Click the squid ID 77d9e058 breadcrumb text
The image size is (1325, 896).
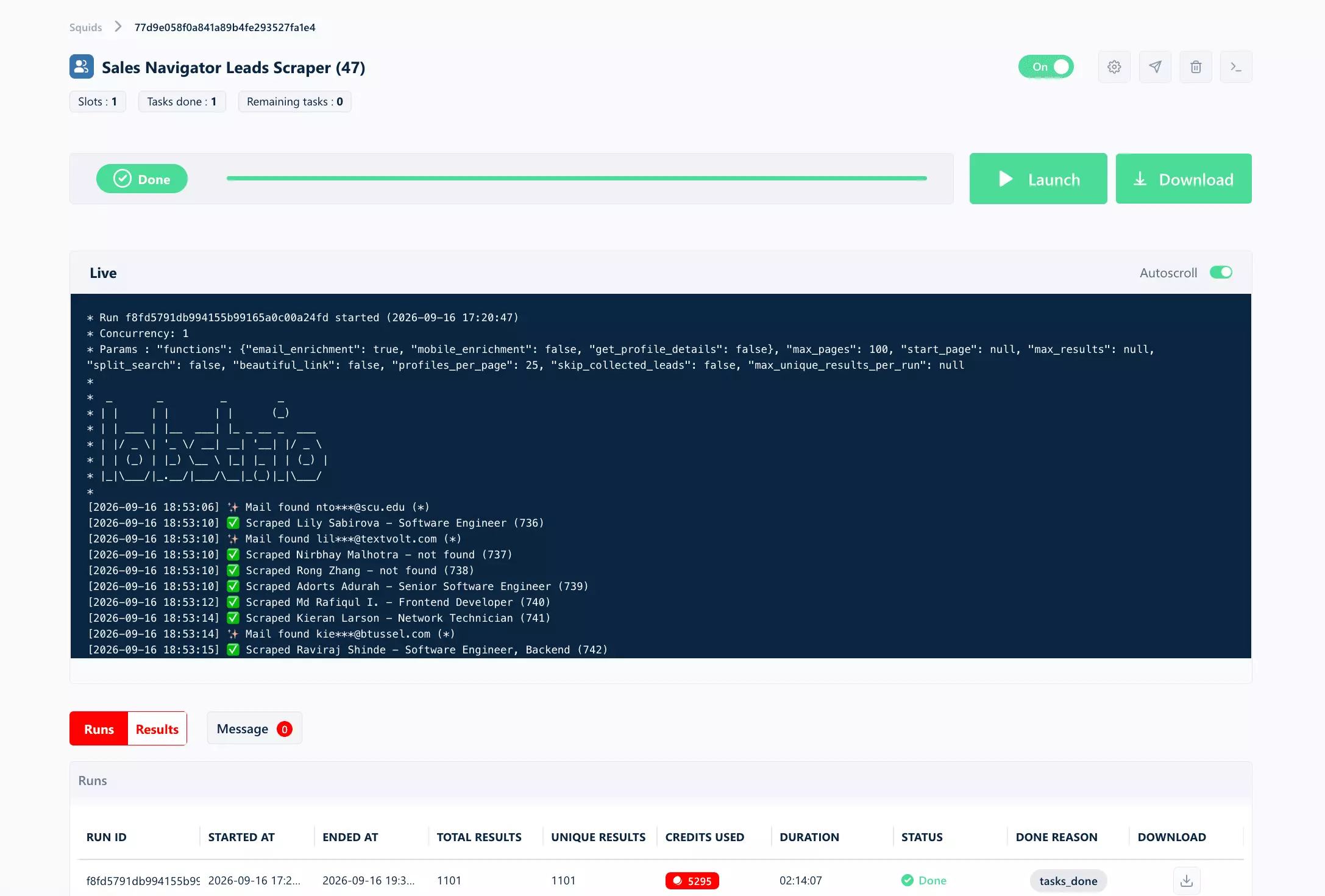pos(225,27)
